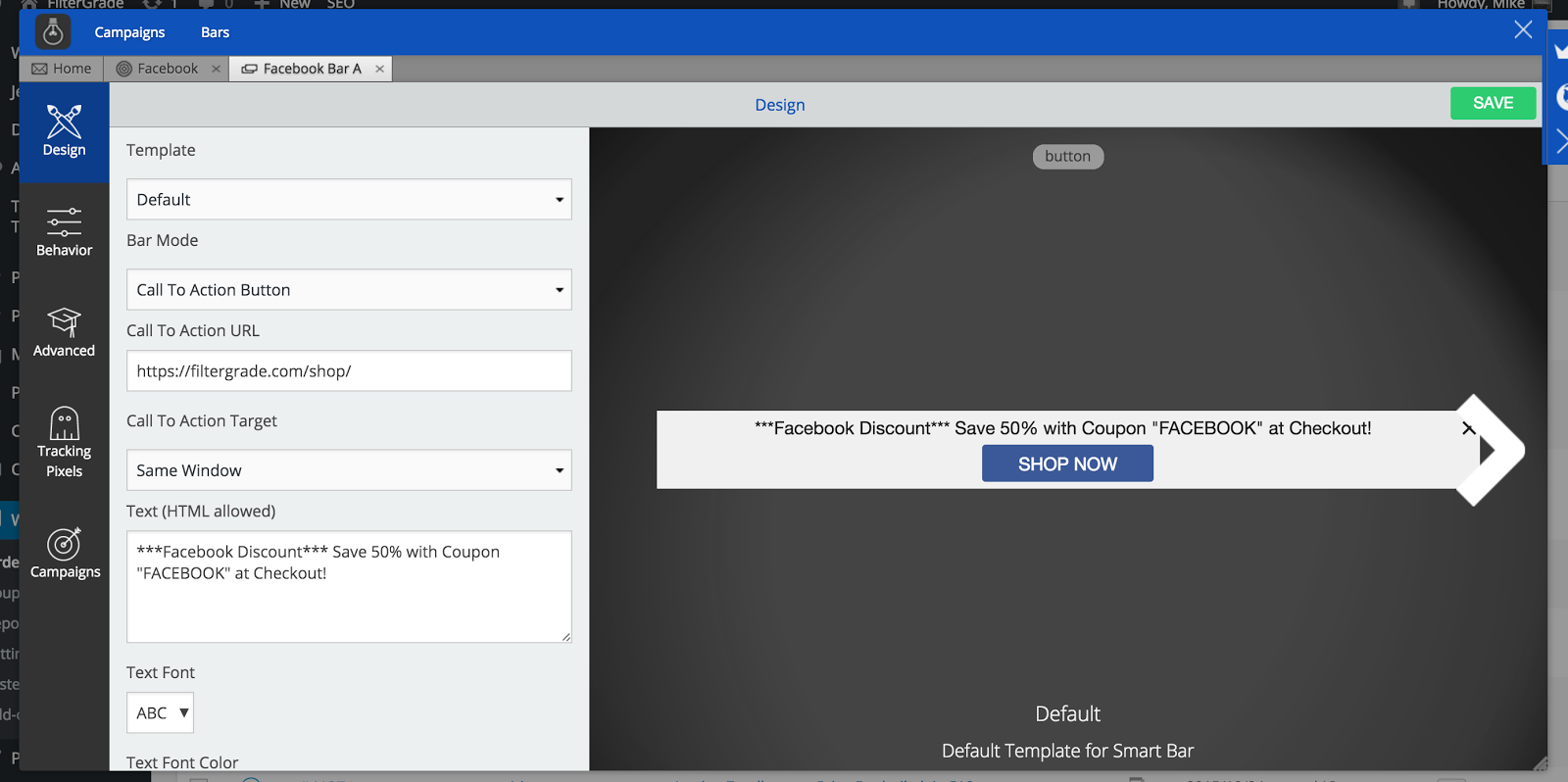Edit the Call To Action URL field
The height and width of the screenshot is (782, 1568).
[349, 370]
